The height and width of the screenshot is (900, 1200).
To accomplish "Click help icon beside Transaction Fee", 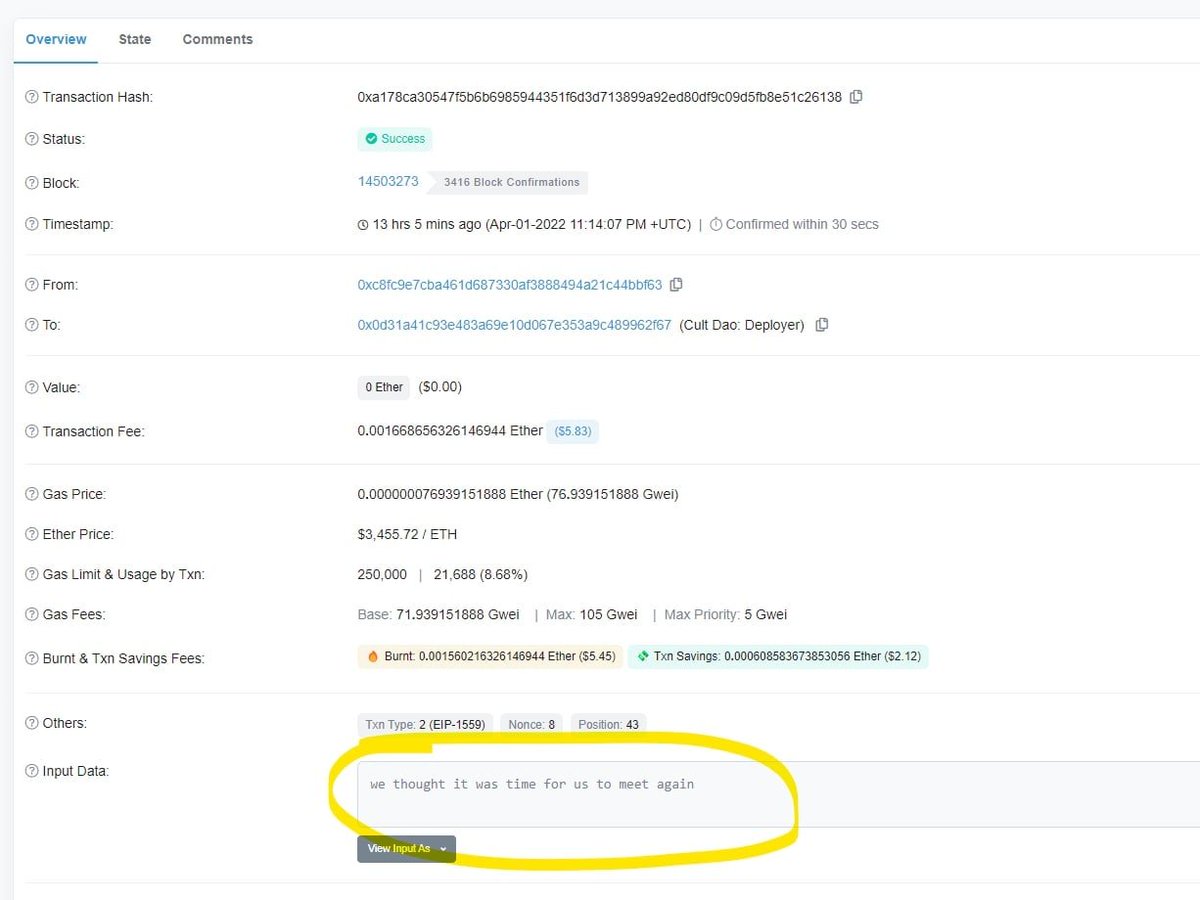I will tap(32, 431).
